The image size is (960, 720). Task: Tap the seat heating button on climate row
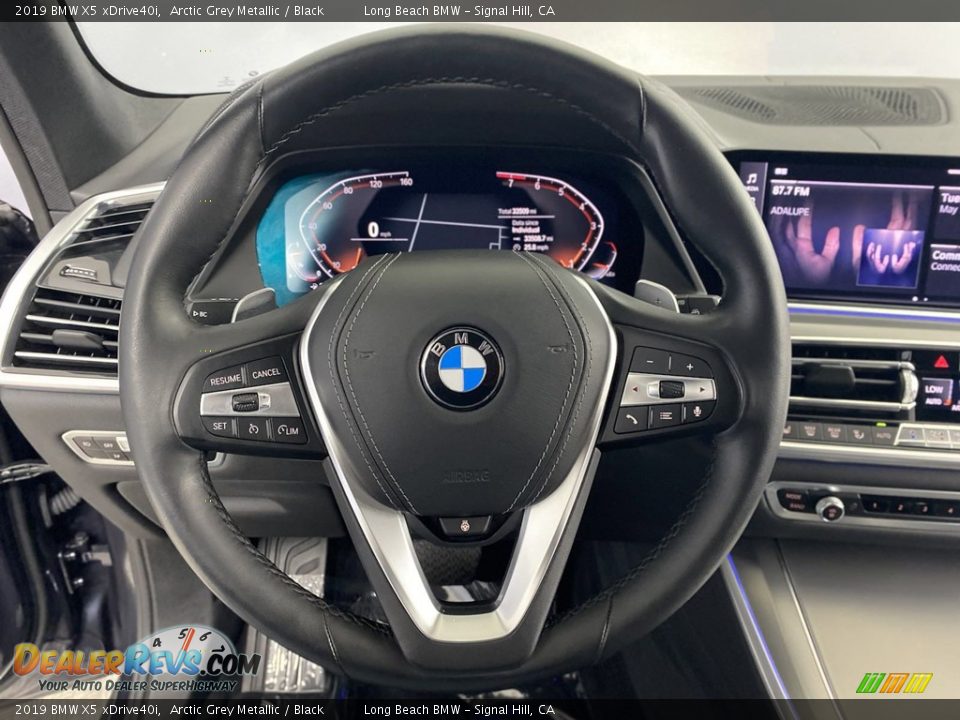[x=858, y=435]
